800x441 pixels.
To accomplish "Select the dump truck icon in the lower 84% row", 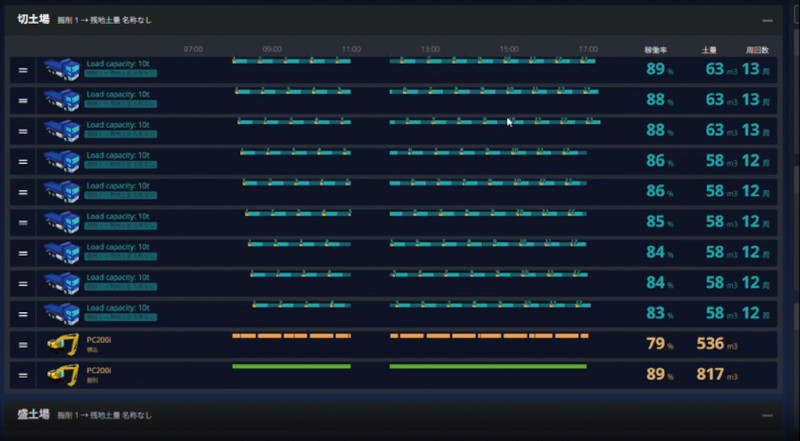I will pos(62,284).
